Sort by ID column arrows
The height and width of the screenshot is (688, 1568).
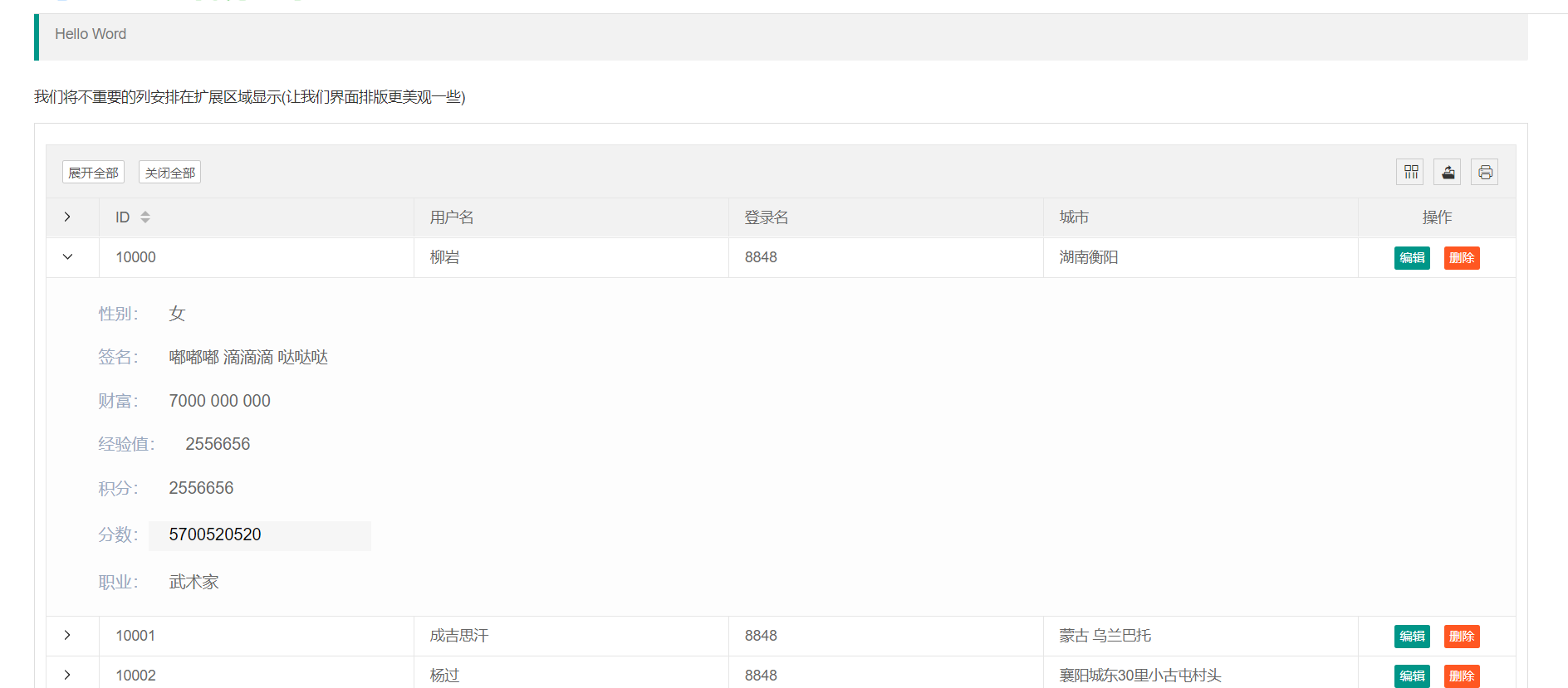click(x=145, y=217)
